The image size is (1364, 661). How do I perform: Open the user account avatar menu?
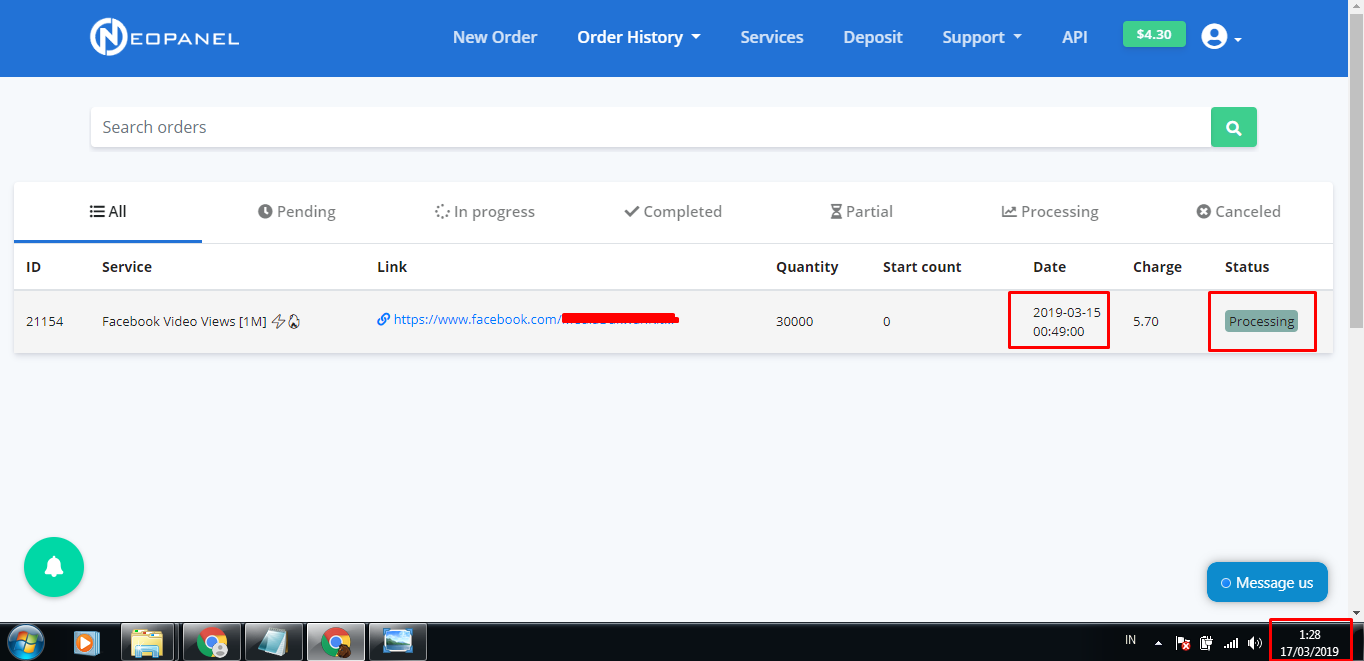tap(1221, 37)
